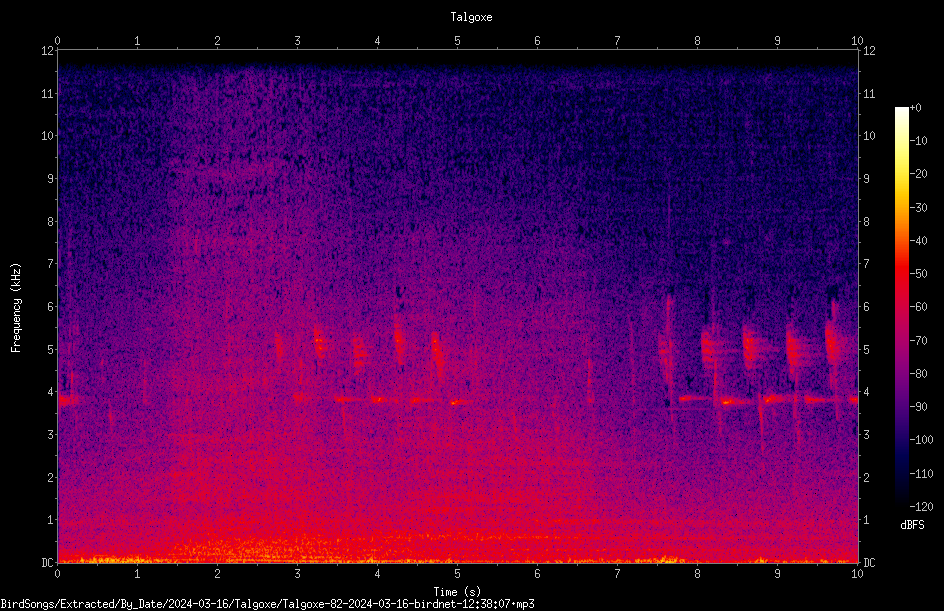Click the 5 kHz chirp near 4.3 seconds
The width and height of the screenshot is (944, 611).
pos(399,340)
